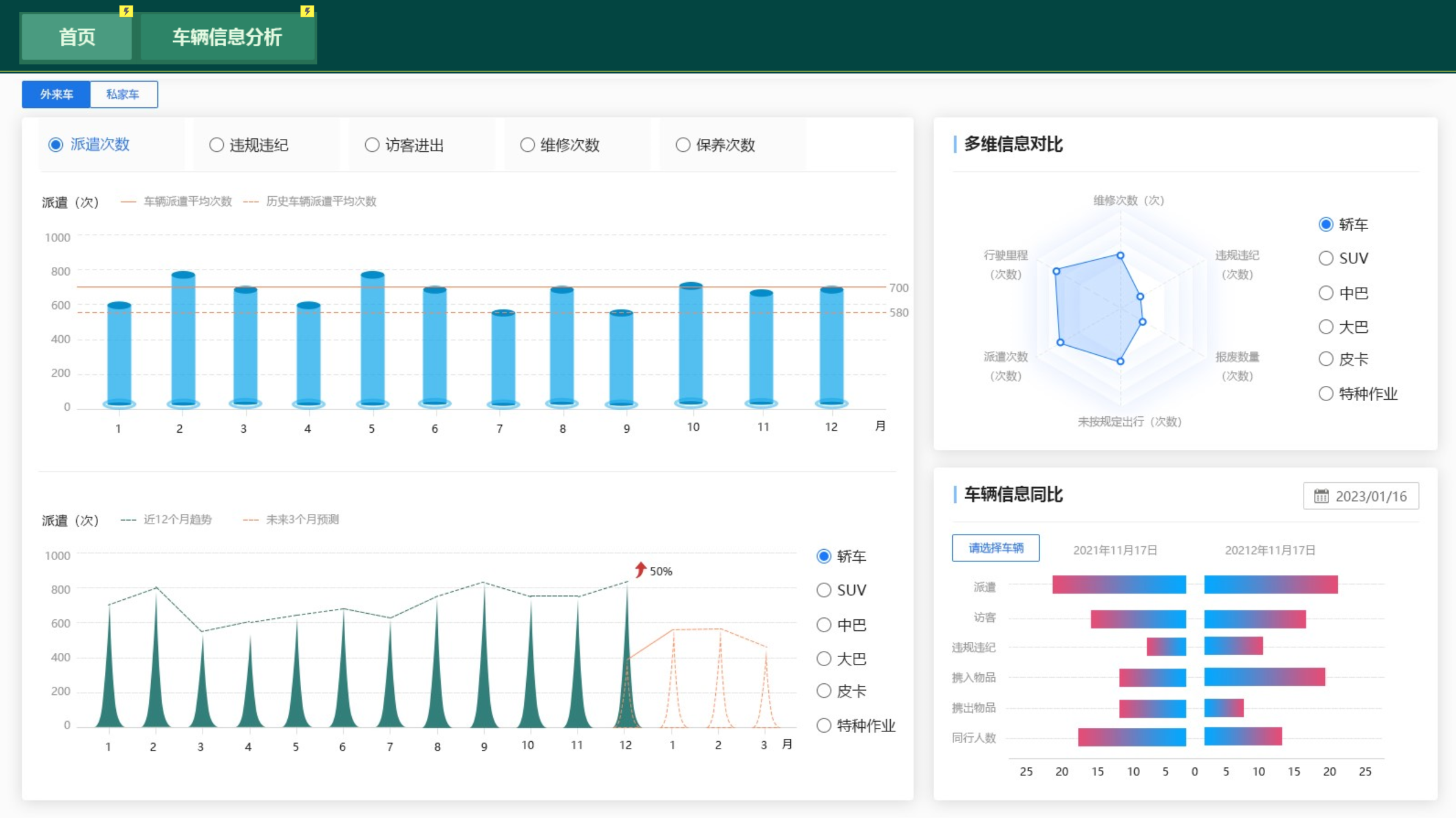Select 轿车 in the trend chart options
The image size is (1456, 818).
click(841, 556)
